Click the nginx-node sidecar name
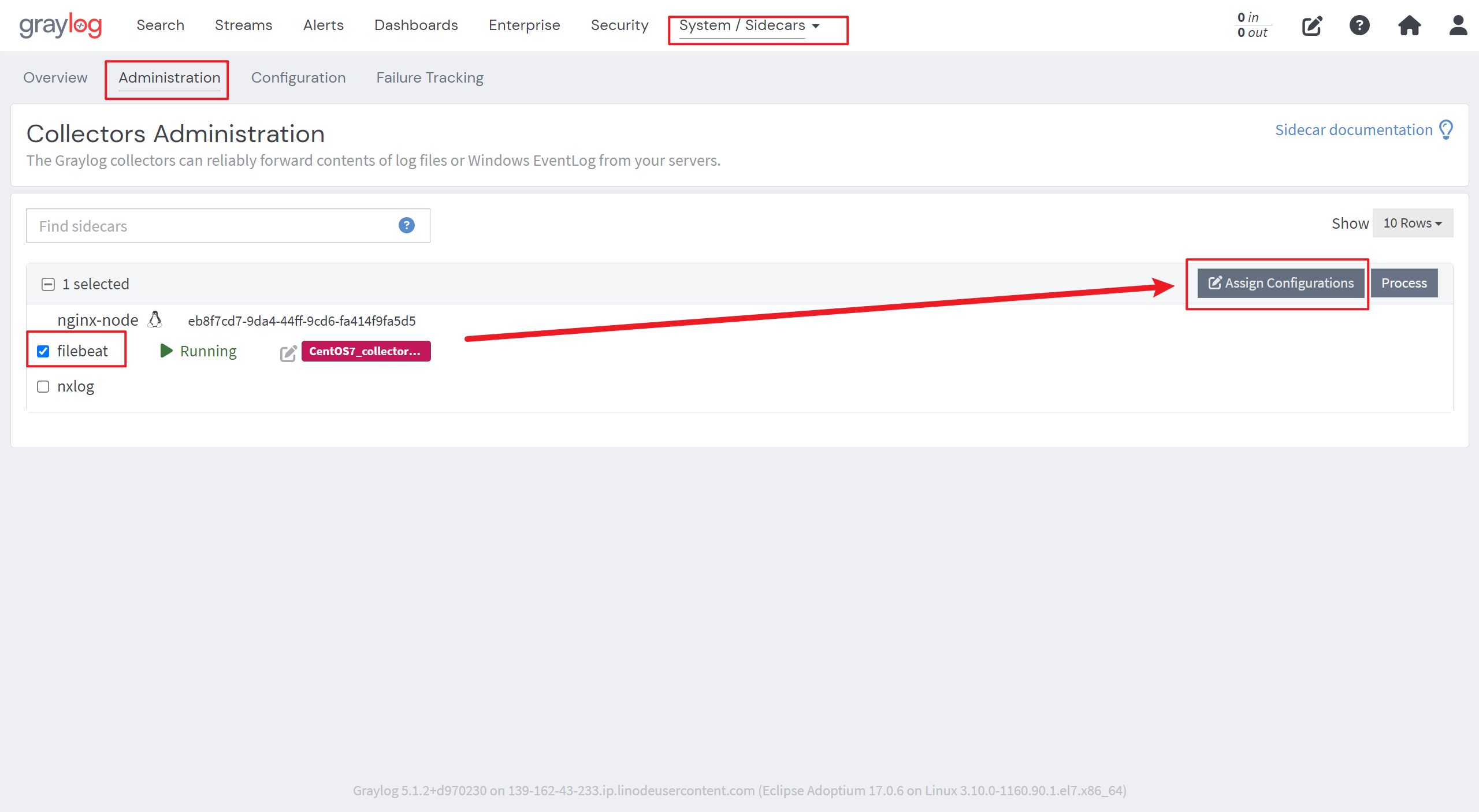The image size is (1479, 812). (98, 320)
